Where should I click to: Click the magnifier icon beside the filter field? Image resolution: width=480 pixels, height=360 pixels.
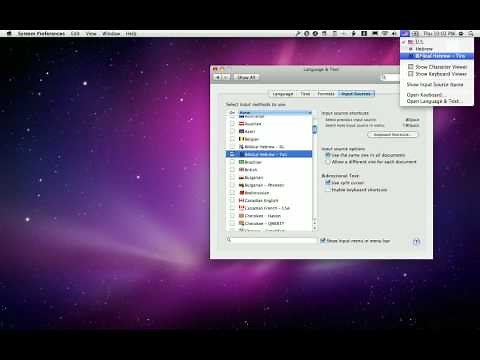(229, 240)
